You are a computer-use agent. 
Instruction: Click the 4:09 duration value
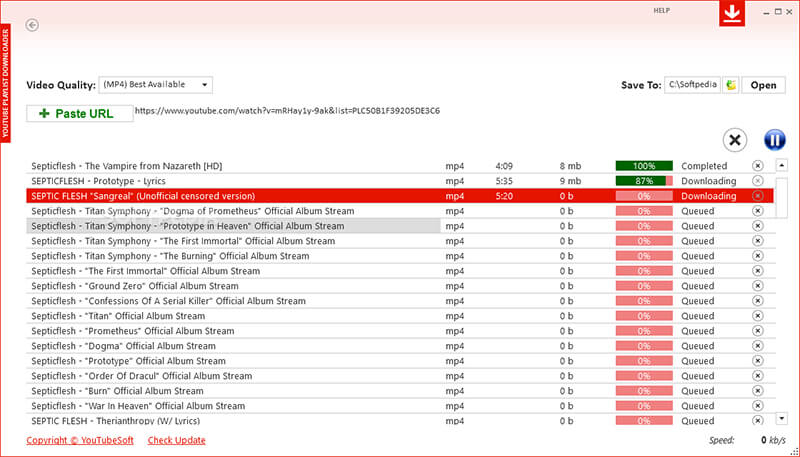504,166
